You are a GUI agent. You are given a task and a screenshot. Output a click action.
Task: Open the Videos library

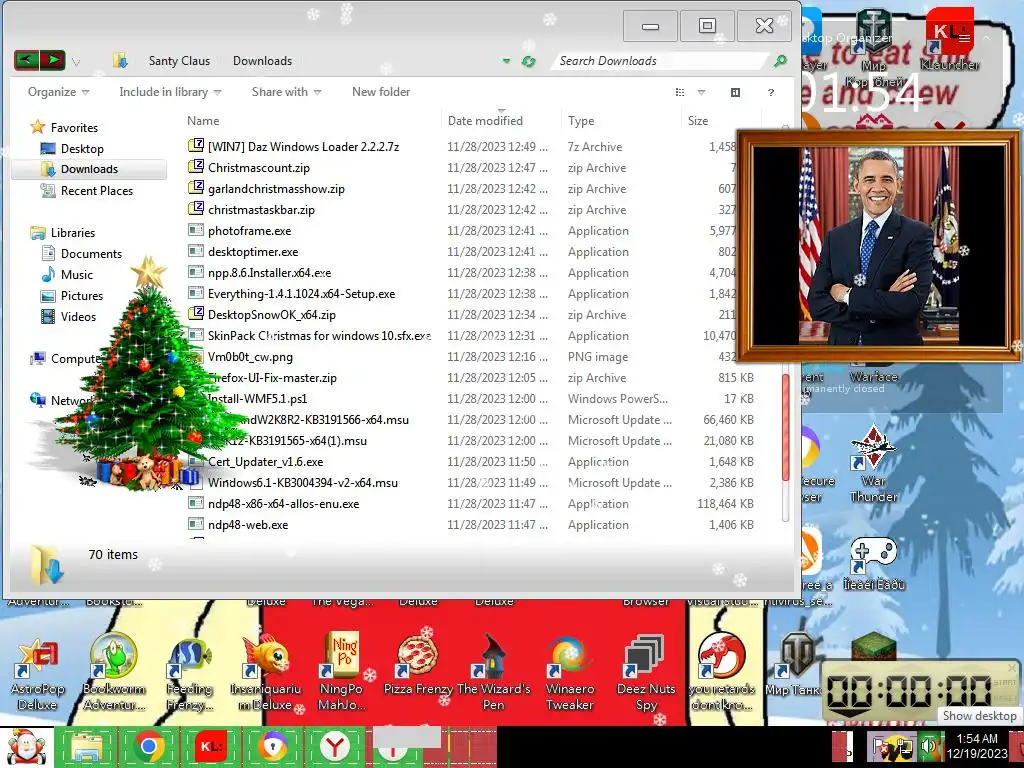pyautogui.click(x=68, y=317)
